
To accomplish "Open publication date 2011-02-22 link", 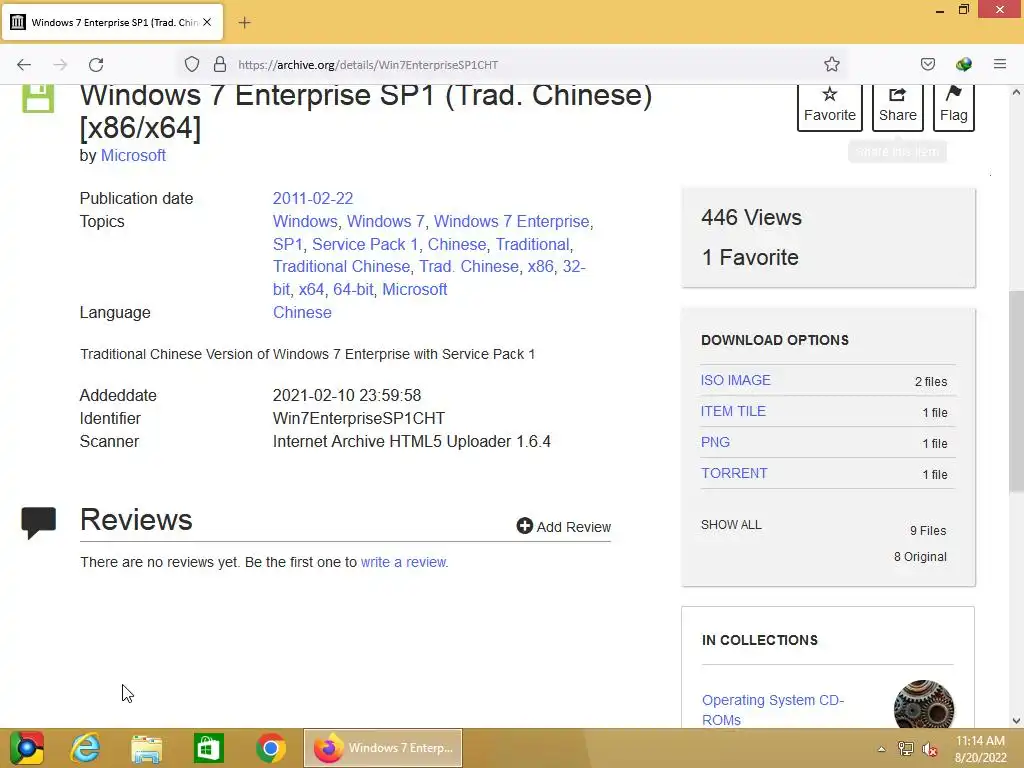I will pyautogui.click(x=313, y=199).
